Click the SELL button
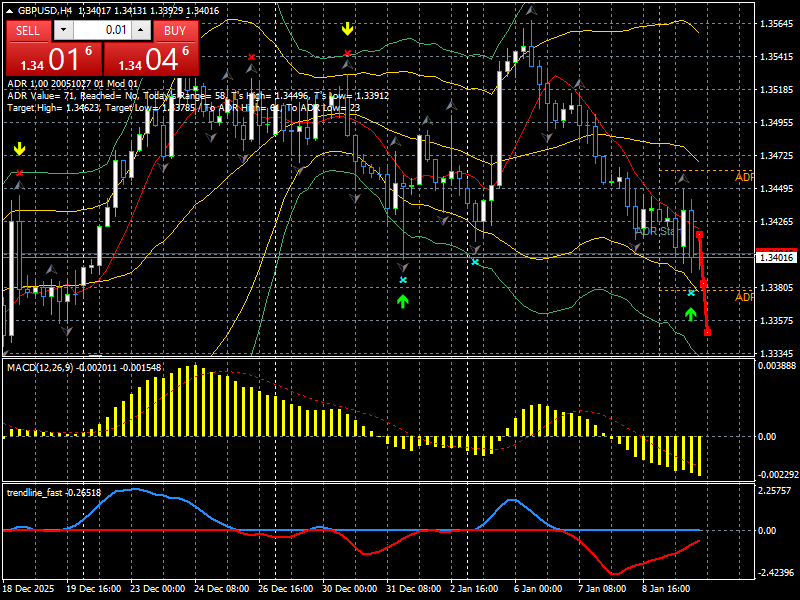The width and height of the screenshot is (800, 600). click(28, 31)
